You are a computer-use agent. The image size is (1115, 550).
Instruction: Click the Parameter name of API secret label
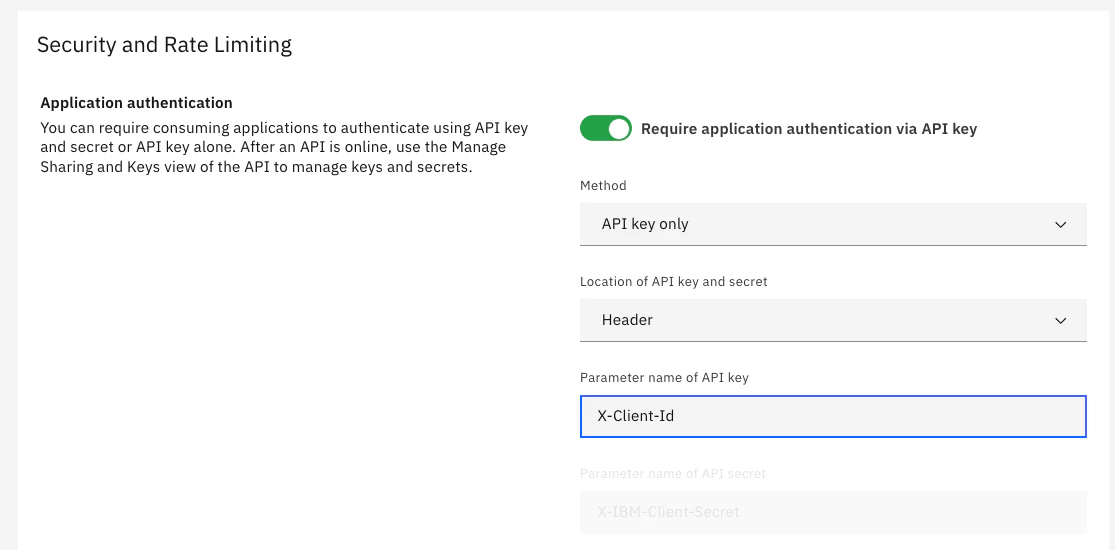coord(673,473)
